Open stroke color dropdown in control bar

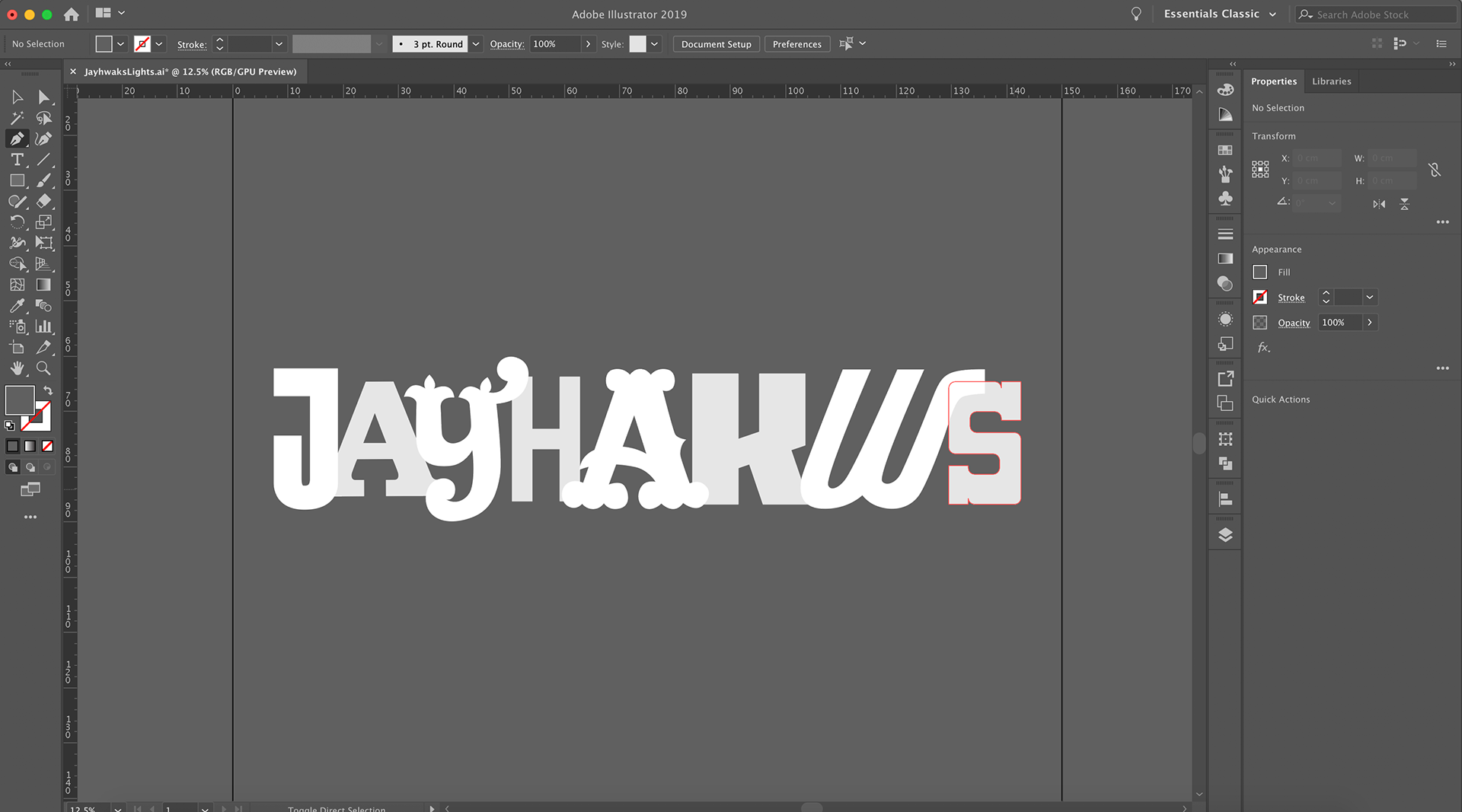tap(159, 44)
